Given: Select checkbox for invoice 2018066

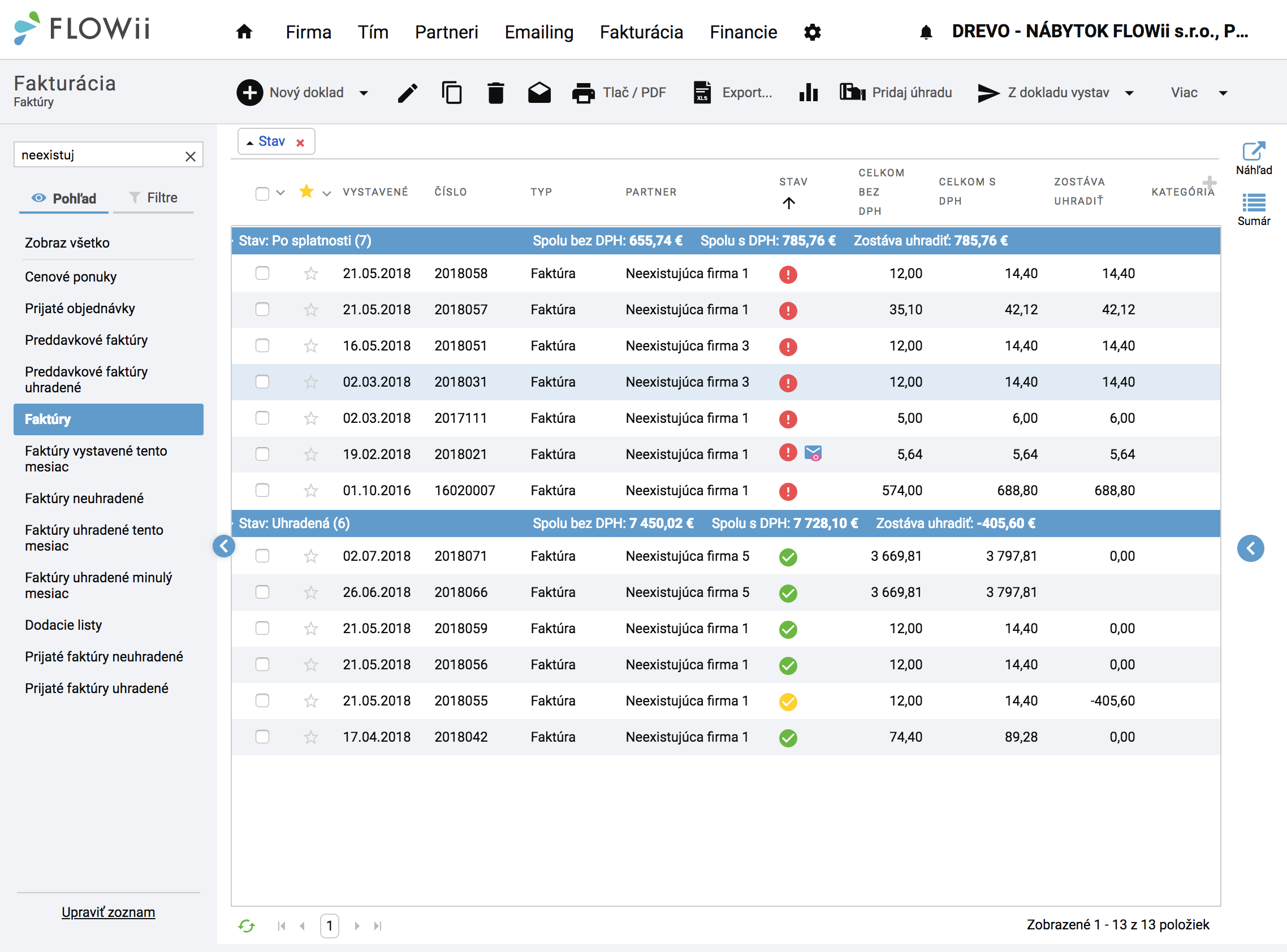Looking at the screenshot, I should 262,592.
